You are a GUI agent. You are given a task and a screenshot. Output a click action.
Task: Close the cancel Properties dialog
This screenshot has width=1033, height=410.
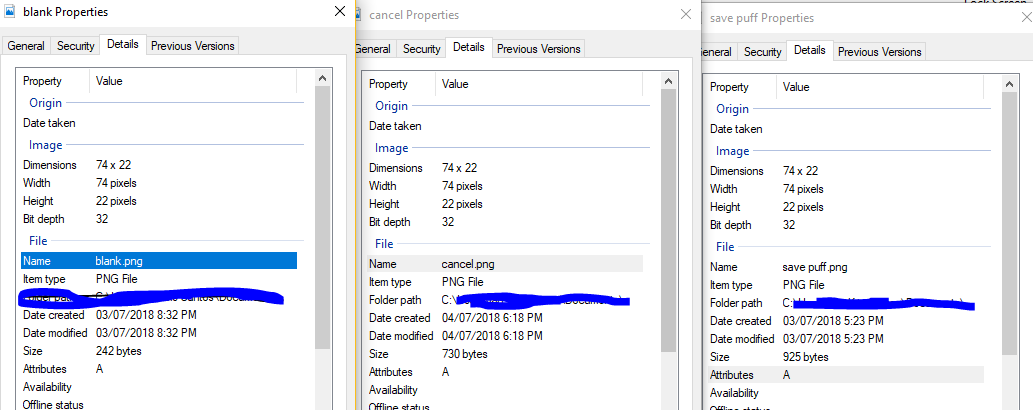[x=685, y=15]
